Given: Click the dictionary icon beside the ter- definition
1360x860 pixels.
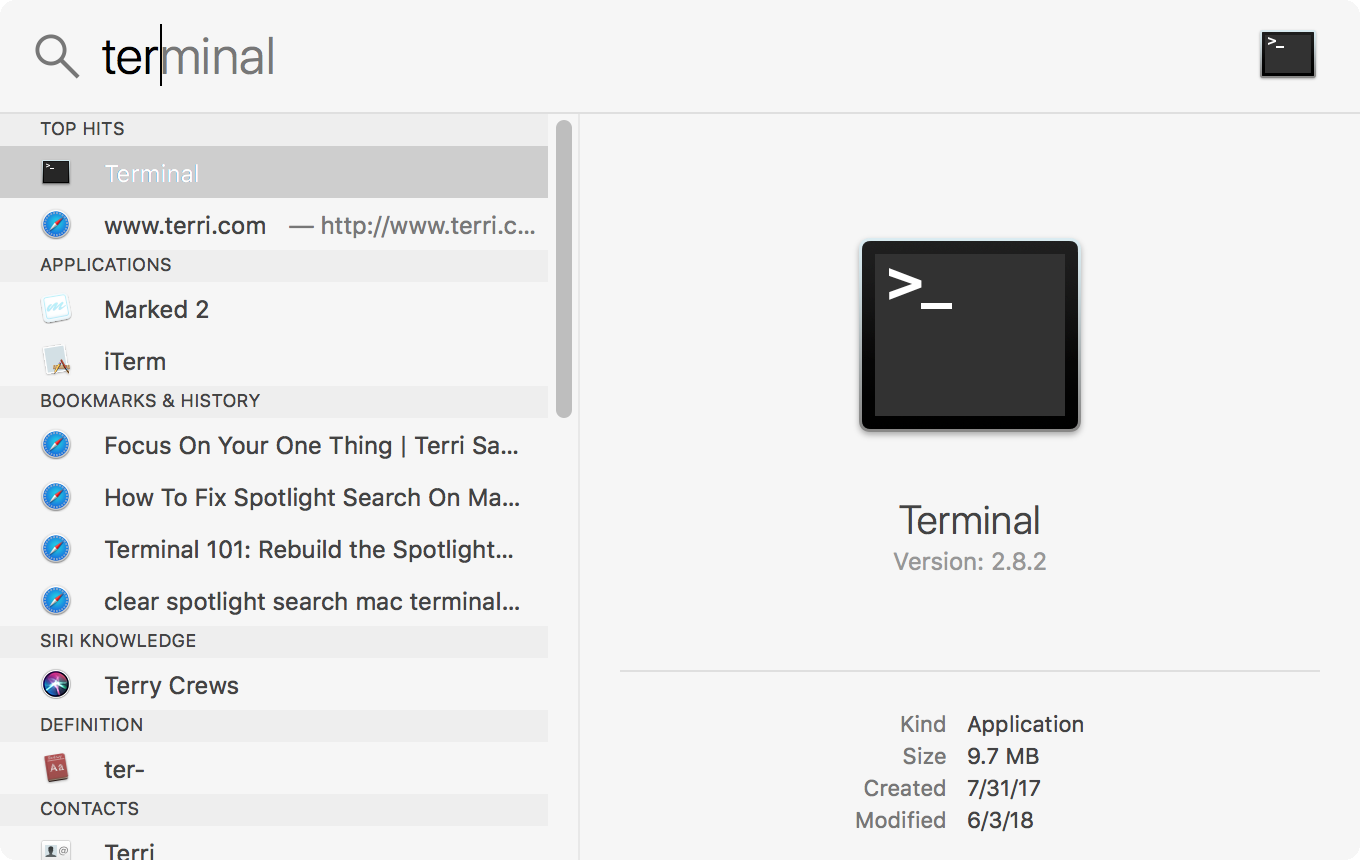Looking at the screenshot, I should pos(56,769).
